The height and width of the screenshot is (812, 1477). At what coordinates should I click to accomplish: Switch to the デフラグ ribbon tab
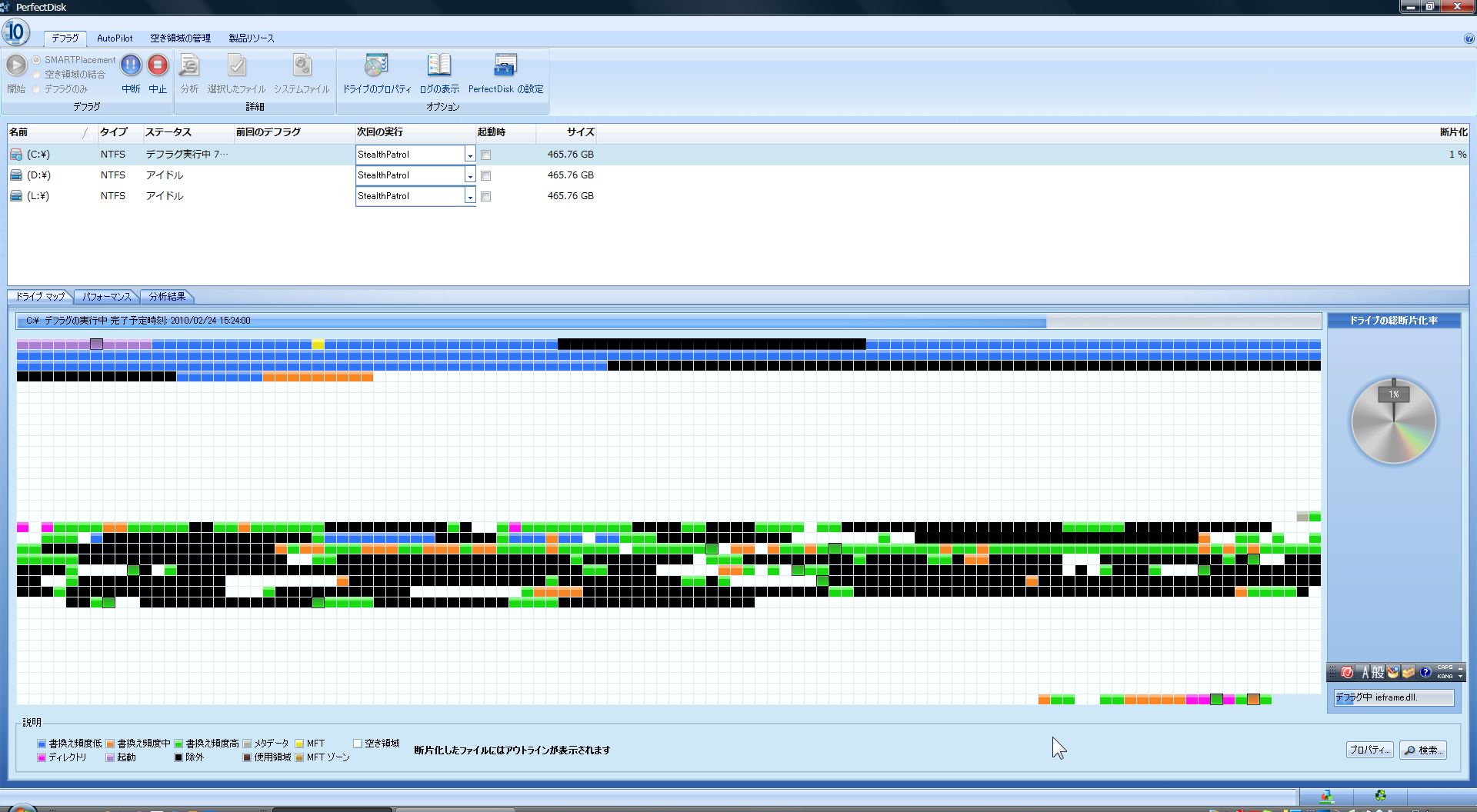65,38
